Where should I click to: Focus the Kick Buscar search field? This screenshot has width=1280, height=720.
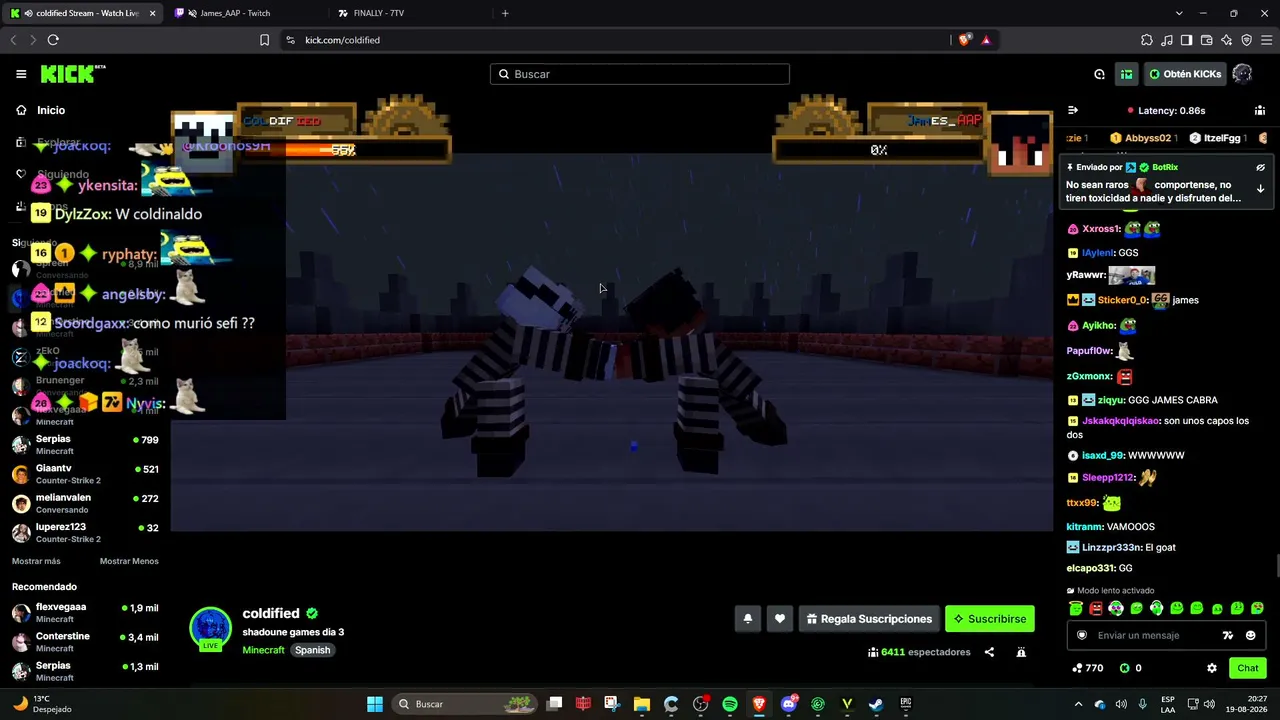(640, 74)
